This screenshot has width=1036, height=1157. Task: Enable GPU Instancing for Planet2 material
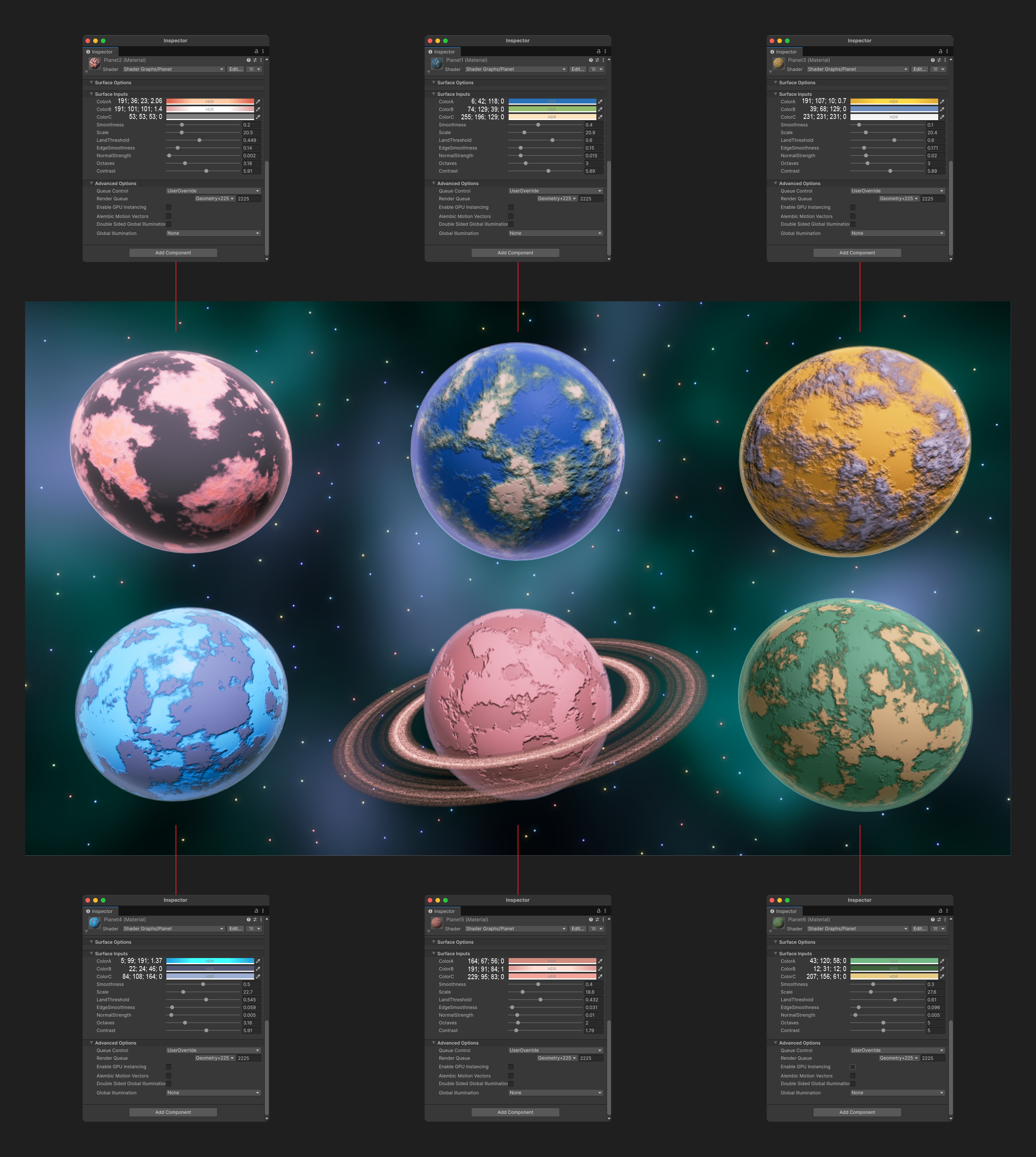tap(169, 207)
